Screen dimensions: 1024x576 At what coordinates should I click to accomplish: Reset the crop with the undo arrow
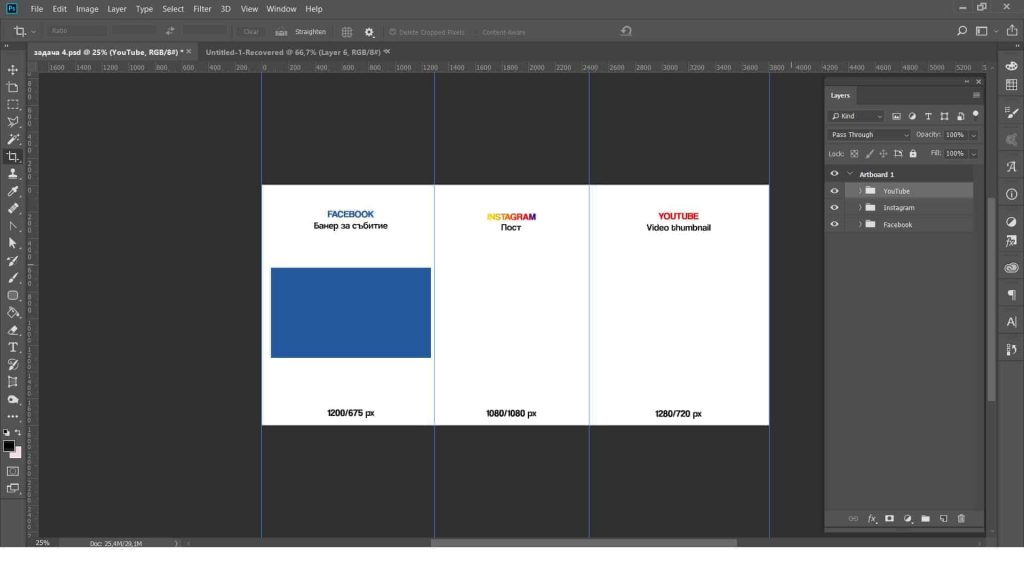pyautogui.click(x=626, y=31)
